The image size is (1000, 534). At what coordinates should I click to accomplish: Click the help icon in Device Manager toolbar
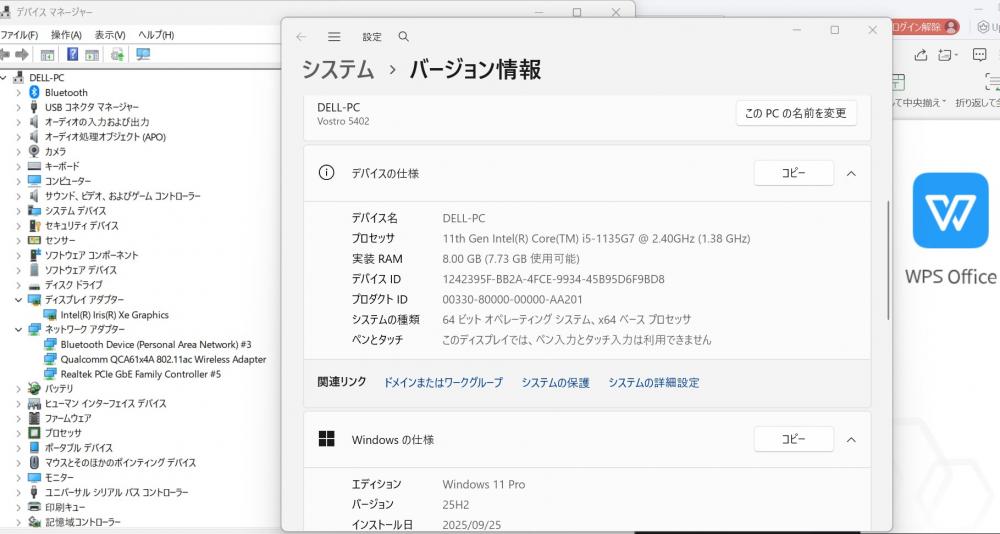[73, 55]
